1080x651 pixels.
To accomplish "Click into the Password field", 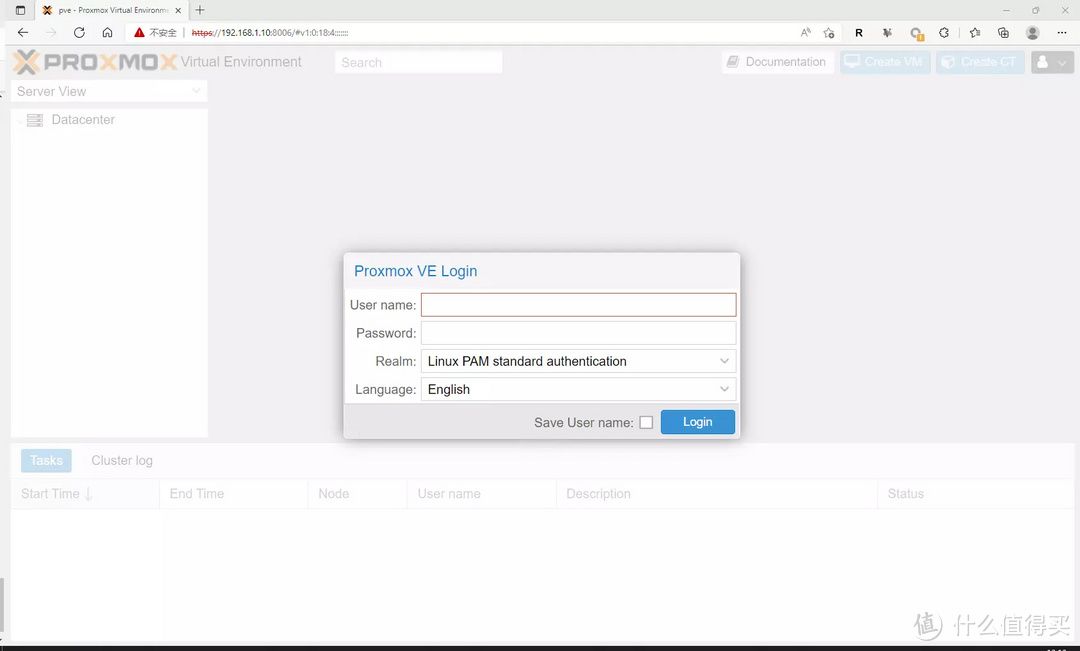I will tap(578, 333).
